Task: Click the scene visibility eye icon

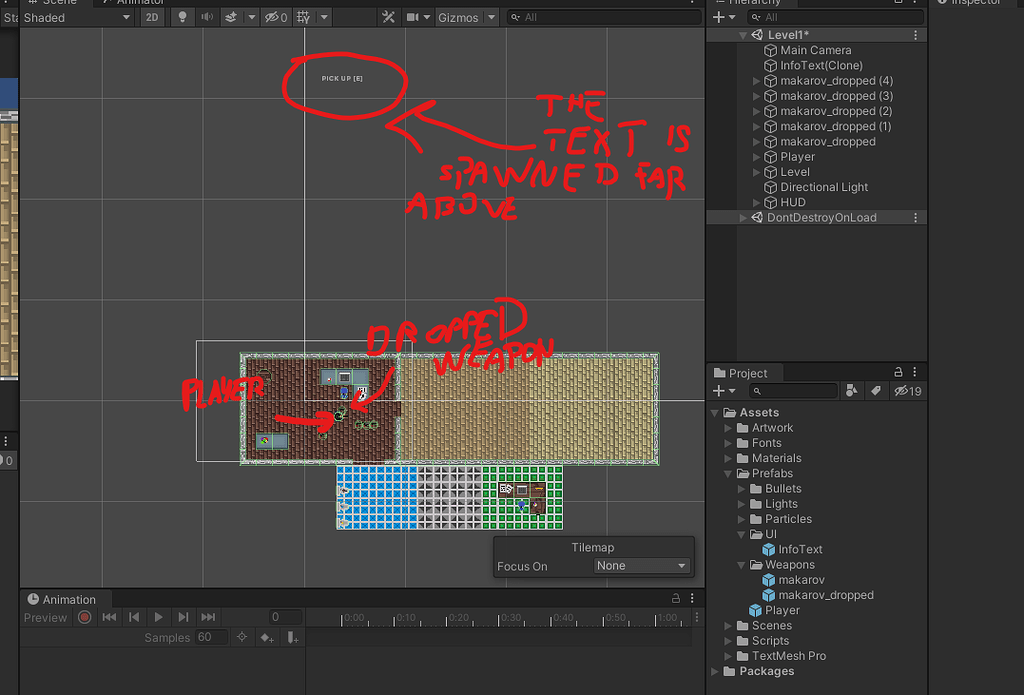Action: (x=271, y=17)
